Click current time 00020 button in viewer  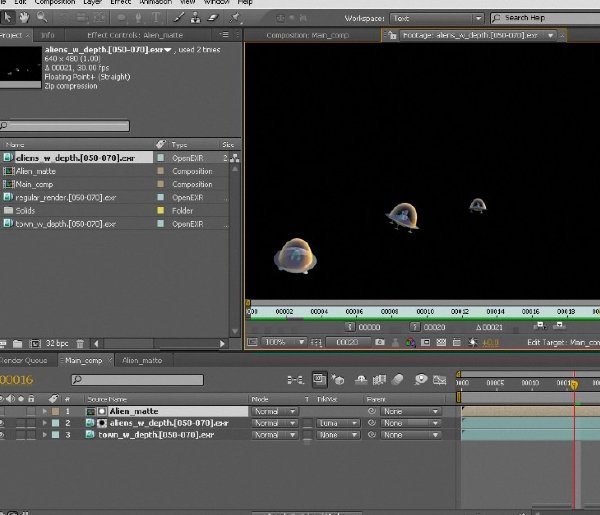(x=347, y=342)
